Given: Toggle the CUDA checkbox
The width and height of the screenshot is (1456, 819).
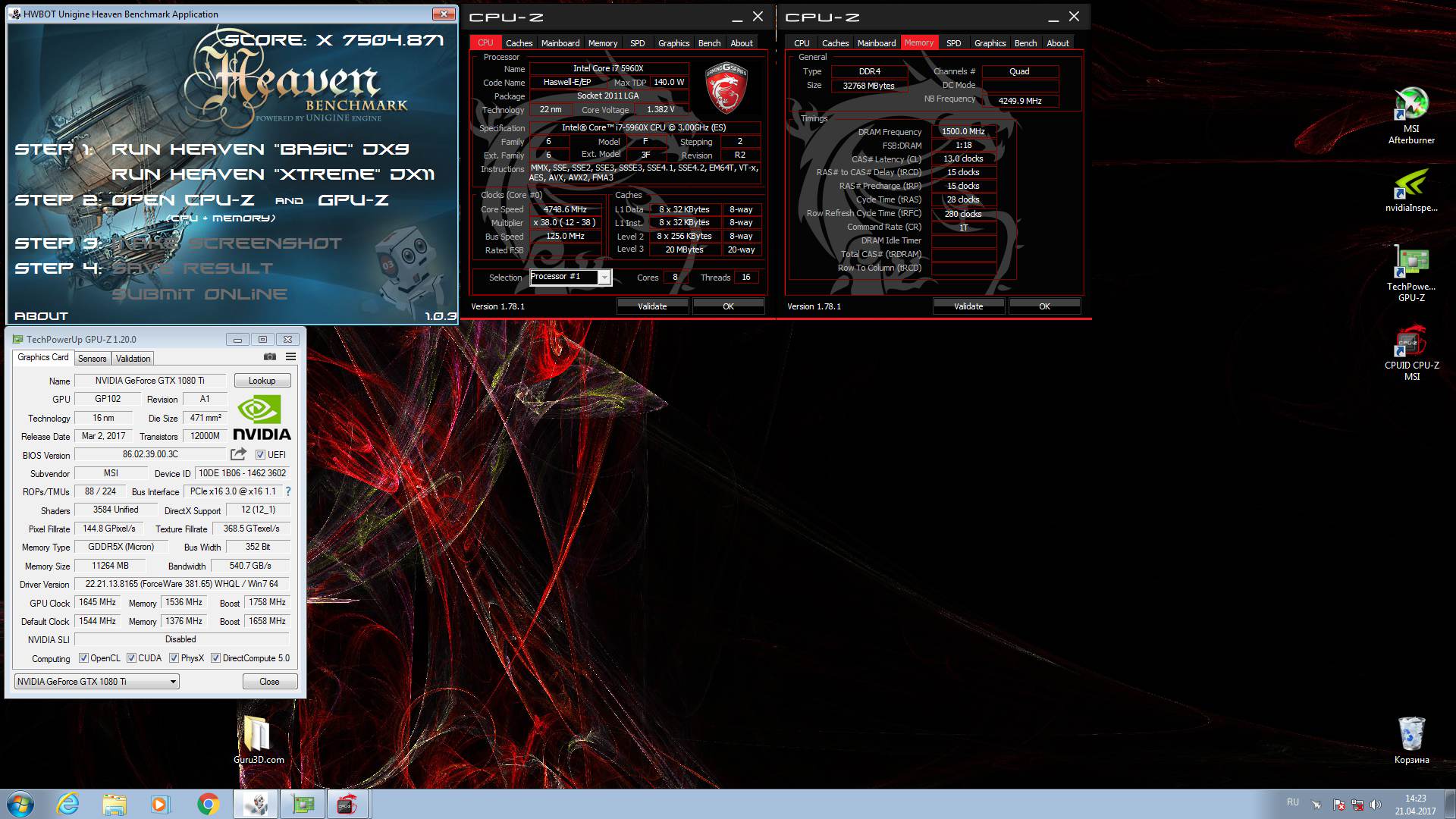Looking at the screenshot, I should (x=131, y=658).
